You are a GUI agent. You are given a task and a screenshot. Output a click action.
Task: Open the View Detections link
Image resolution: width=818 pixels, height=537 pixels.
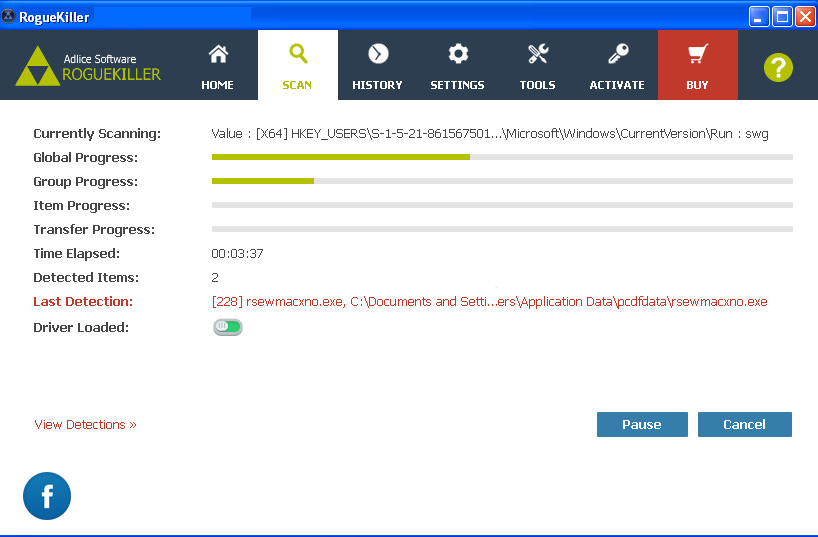tap(86, 425)
